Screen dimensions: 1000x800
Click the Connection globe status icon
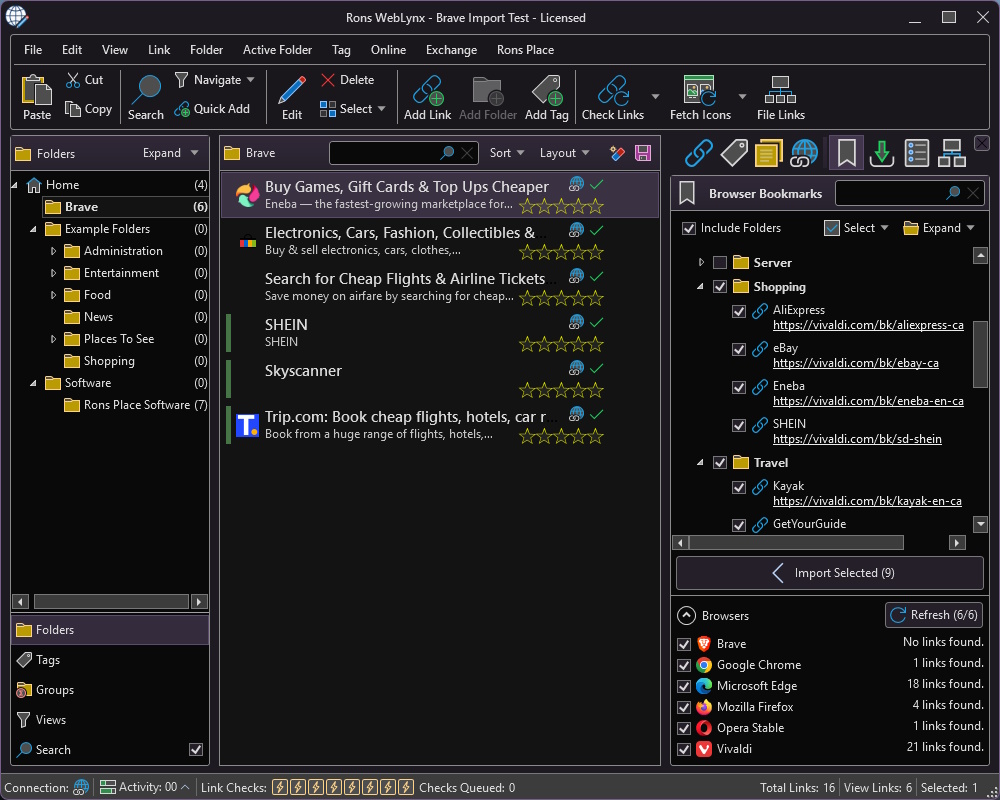click(x=81, y=787)
